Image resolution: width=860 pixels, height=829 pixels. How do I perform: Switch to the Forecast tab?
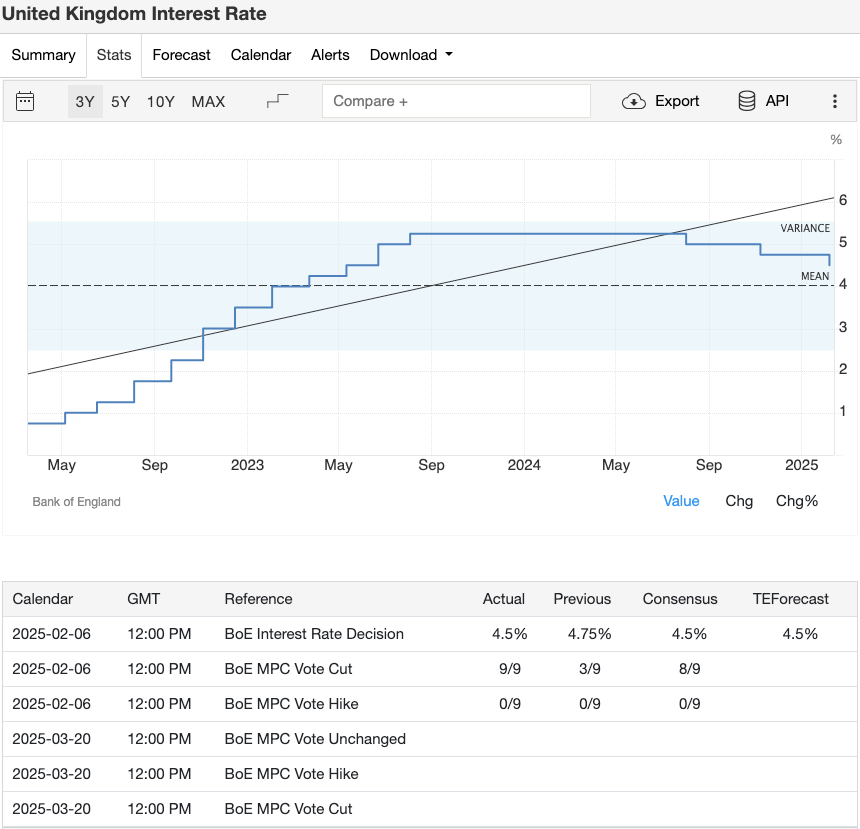181,55
